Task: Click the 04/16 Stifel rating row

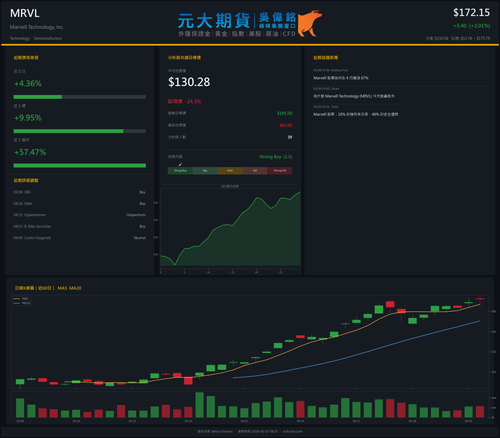Action: pyautogui.click(x=80, y=204)
